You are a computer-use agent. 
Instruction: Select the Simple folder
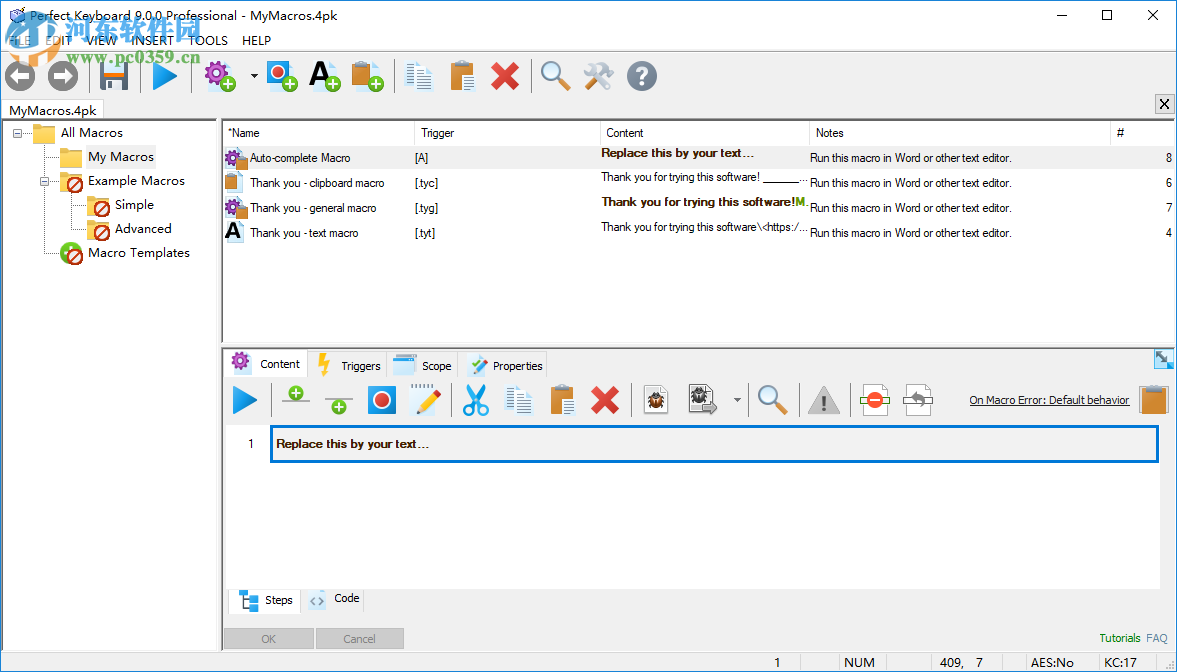(134, 205)
